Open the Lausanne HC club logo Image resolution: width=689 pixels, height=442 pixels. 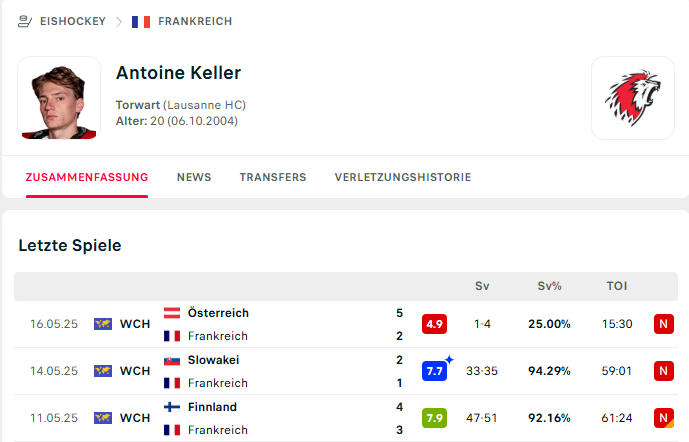click(631, 97)
